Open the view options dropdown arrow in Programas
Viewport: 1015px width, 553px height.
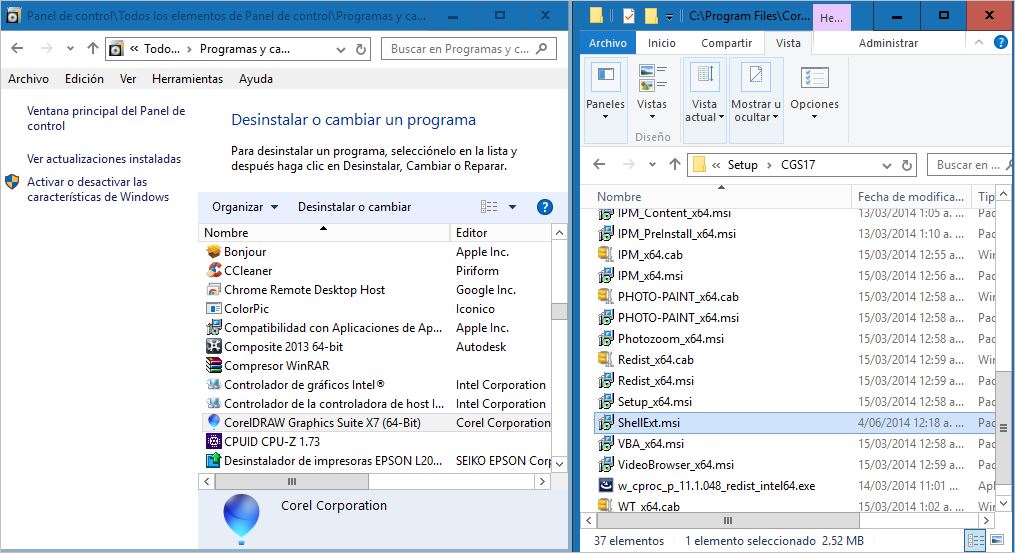click(512, 207)
